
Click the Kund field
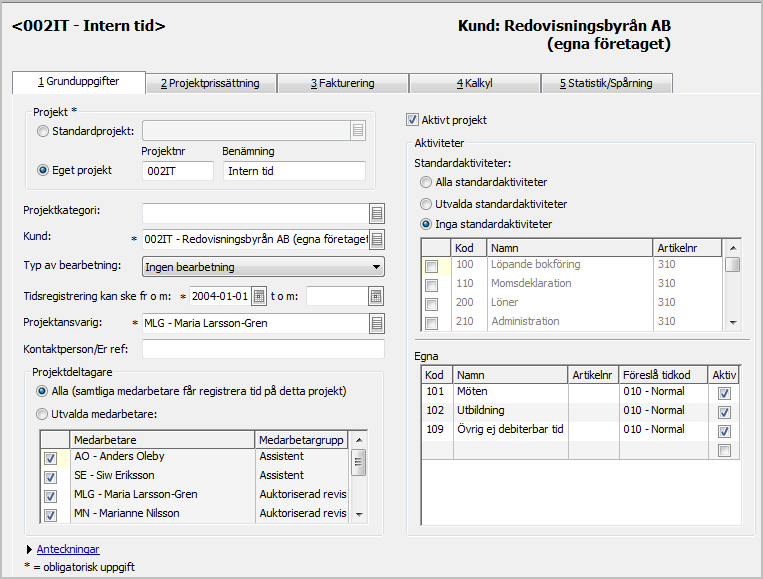point(256,239)
